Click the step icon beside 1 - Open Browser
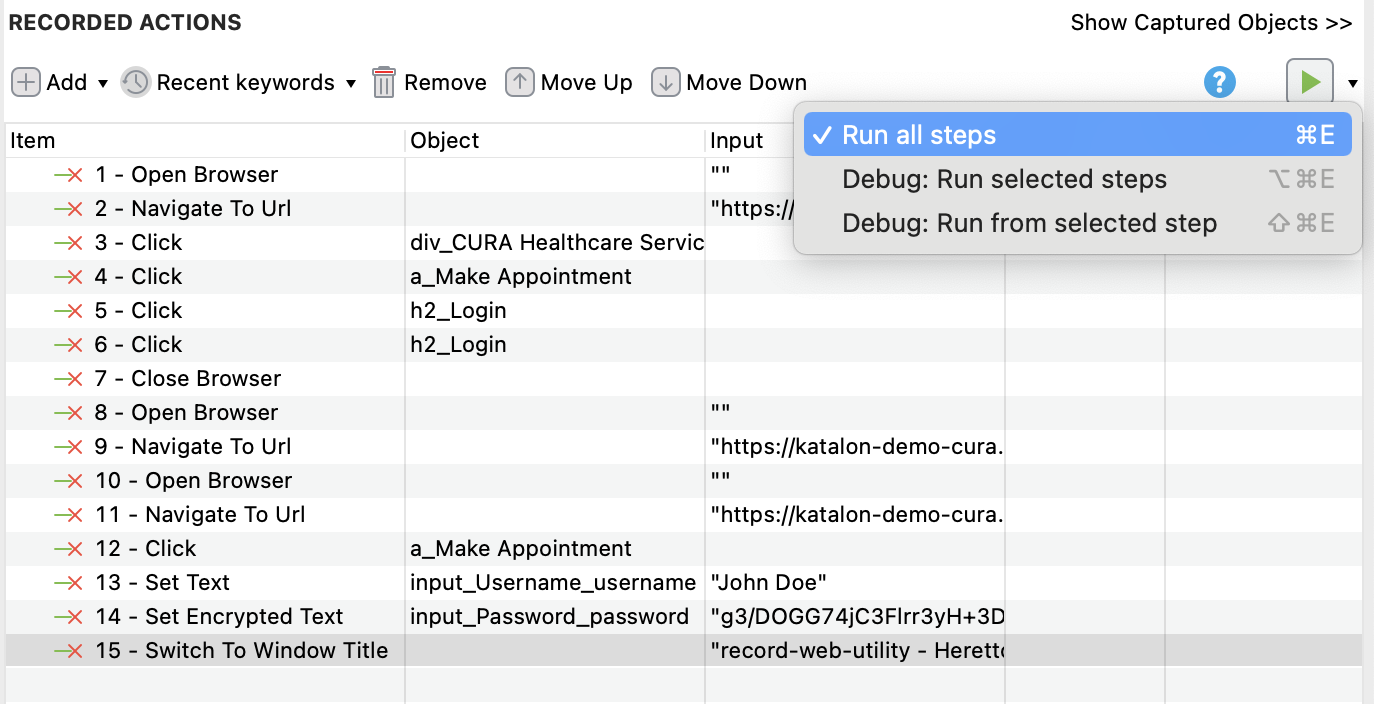 tap(68, 175)
